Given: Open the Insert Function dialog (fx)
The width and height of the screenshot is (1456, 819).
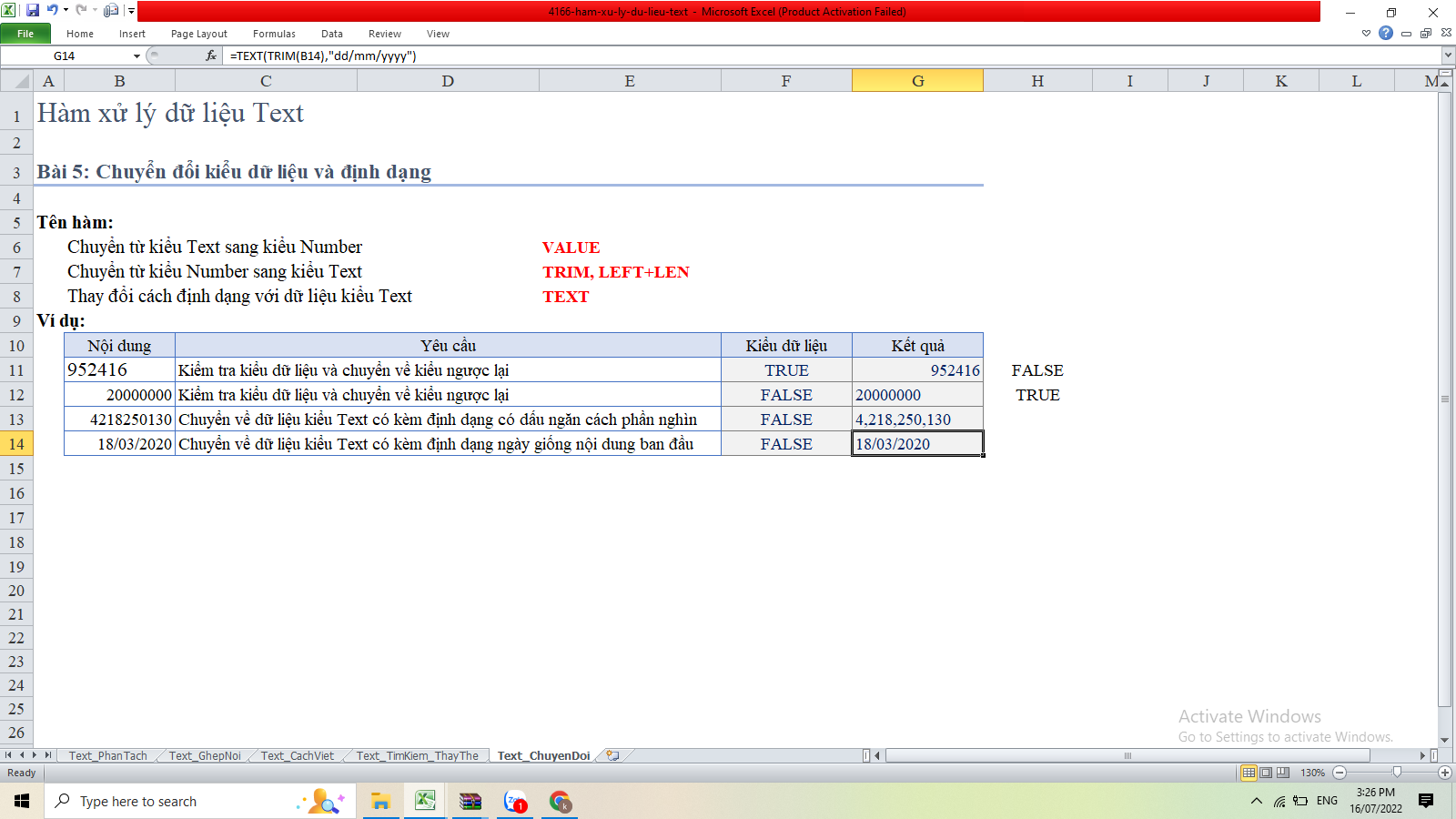Looking at the screenshot, I should 211,56.
